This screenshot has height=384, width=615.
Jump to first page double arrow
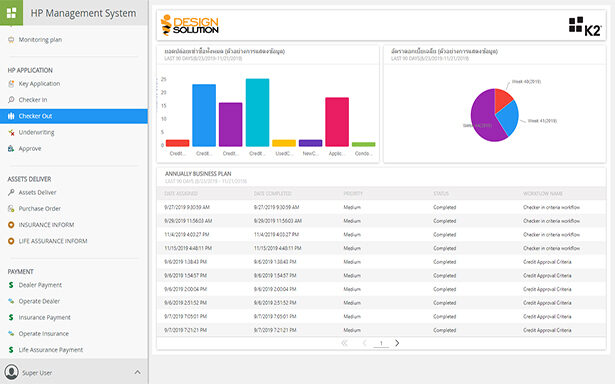point(344,343)
